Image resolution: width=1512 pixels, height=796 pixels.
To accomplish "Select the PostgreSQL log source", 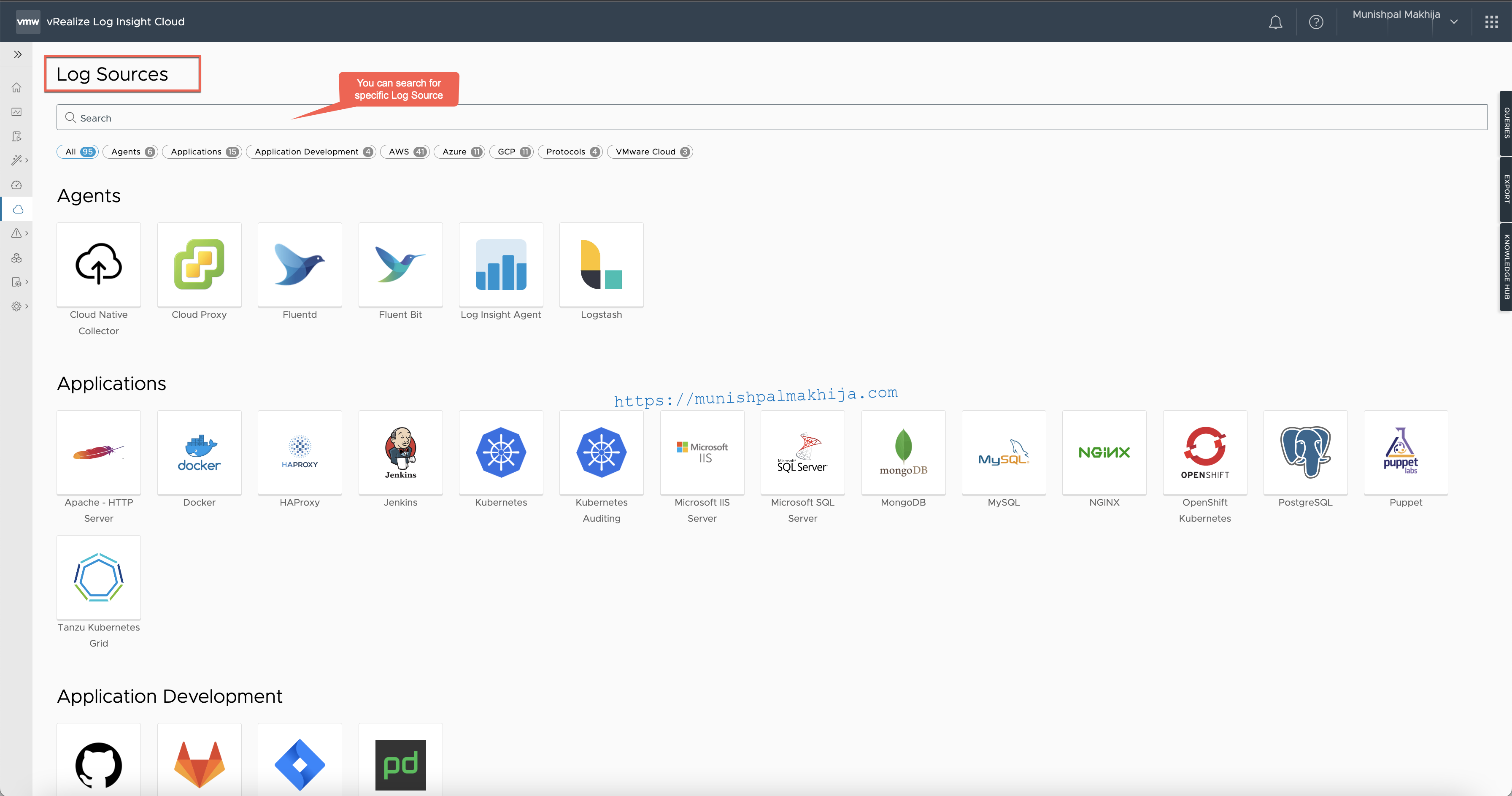I will pos(1305,452).
